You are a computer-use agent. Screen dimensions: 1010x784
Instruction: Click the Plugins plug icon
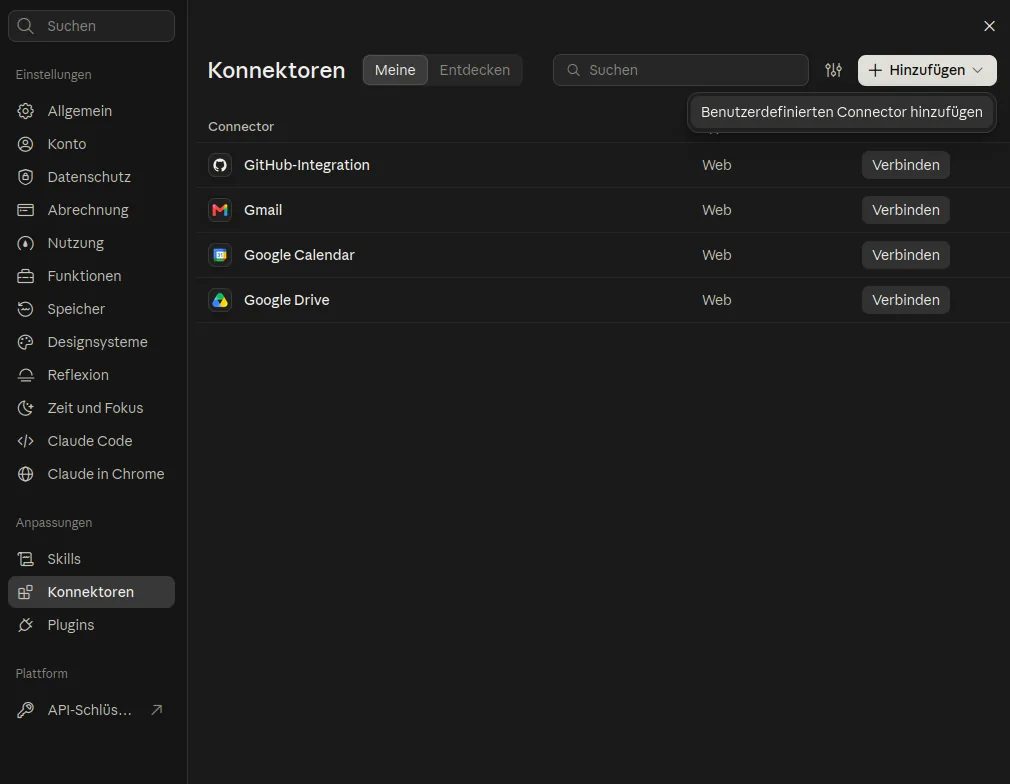[25, 625]
